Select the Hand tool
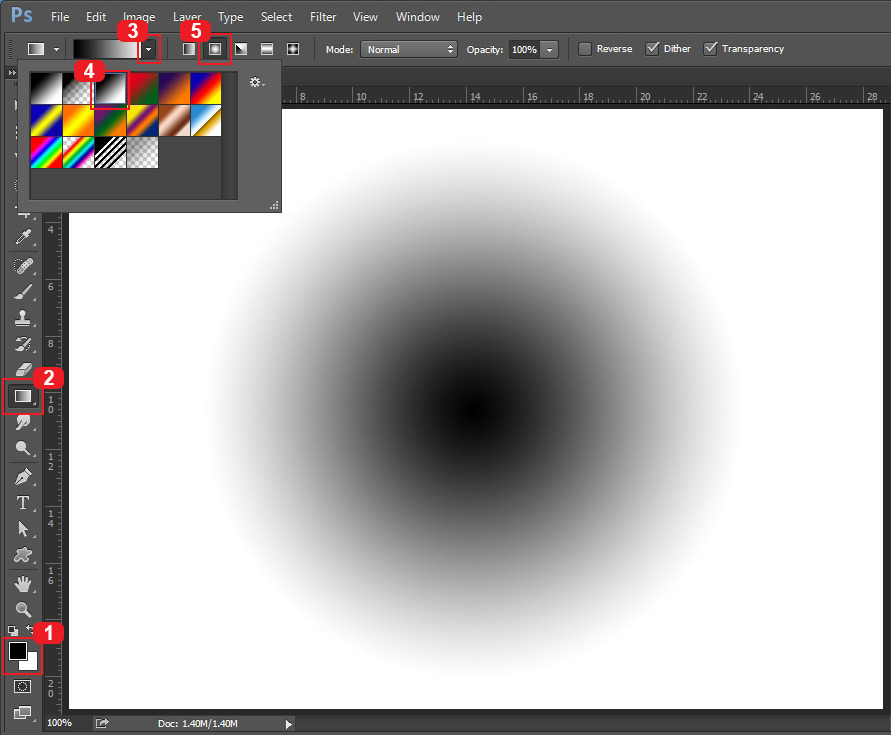891x735 pixels. click(23, 584)
